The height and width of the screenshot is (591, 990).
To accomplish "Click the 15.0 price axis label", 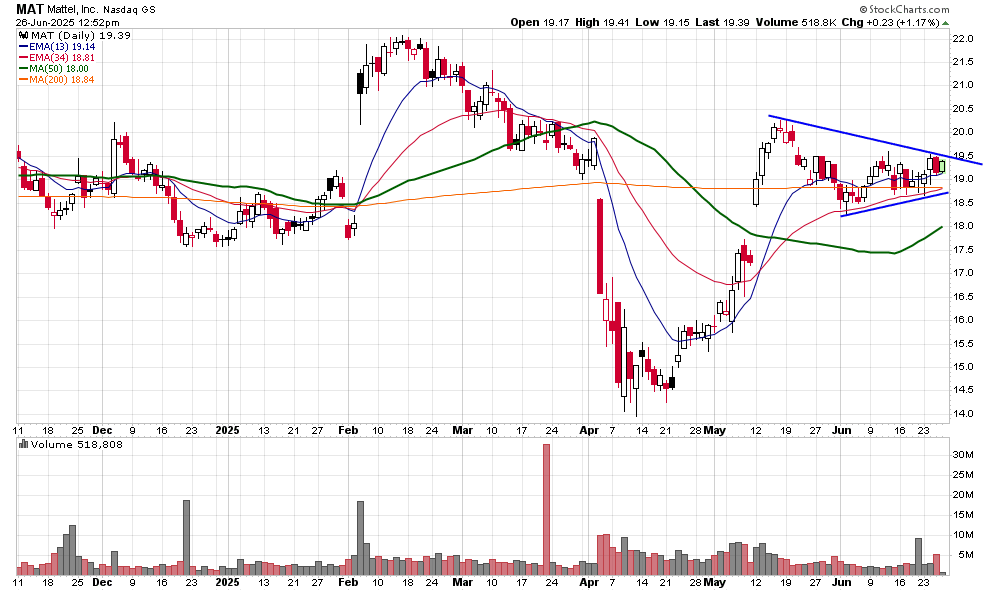I will (x=962, y=367).
